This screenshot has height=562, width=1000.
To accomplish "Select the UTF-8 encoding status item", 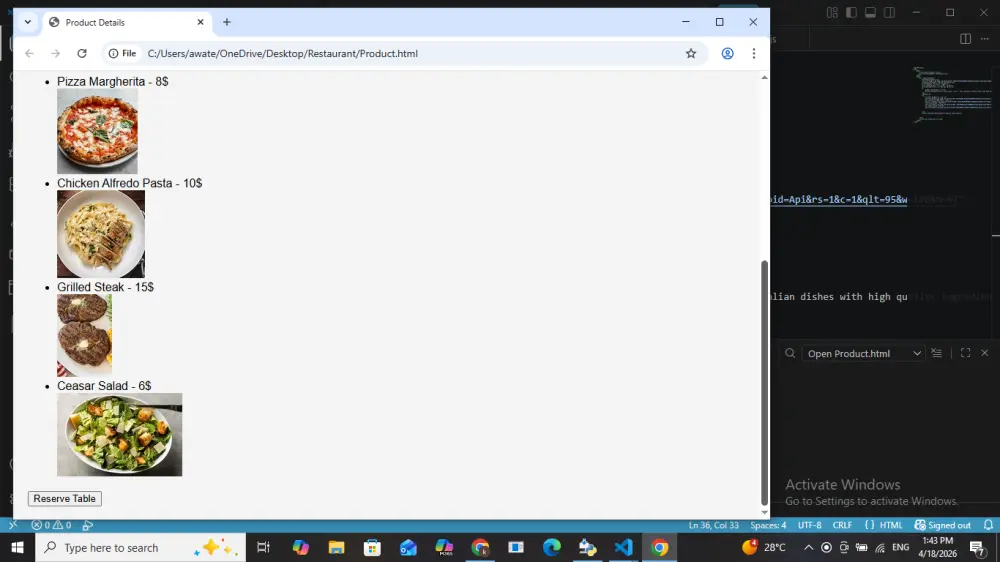I will (x=809, y=525).
